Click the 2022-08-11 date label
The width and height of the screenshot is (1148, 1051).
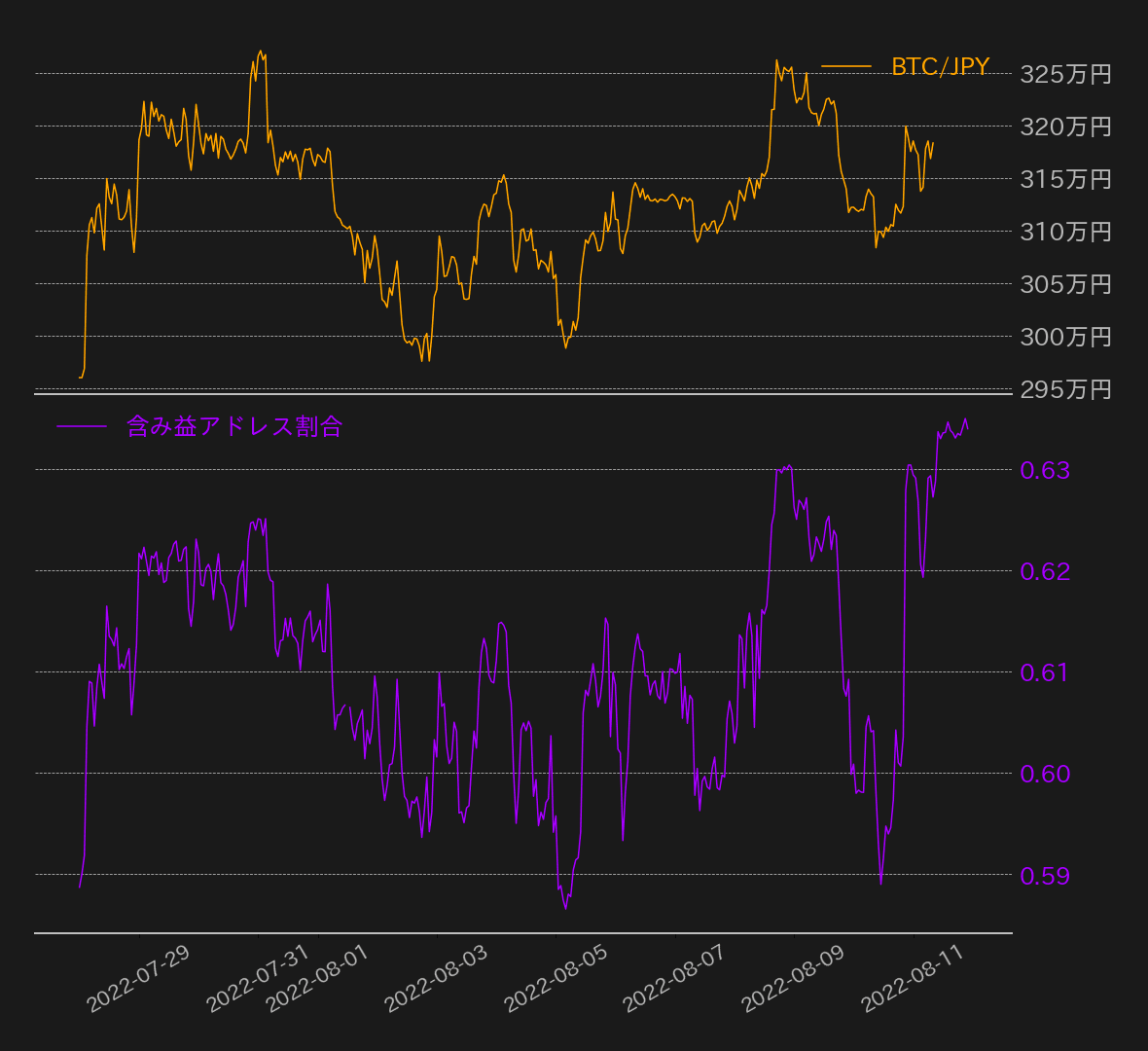point(913,979)
